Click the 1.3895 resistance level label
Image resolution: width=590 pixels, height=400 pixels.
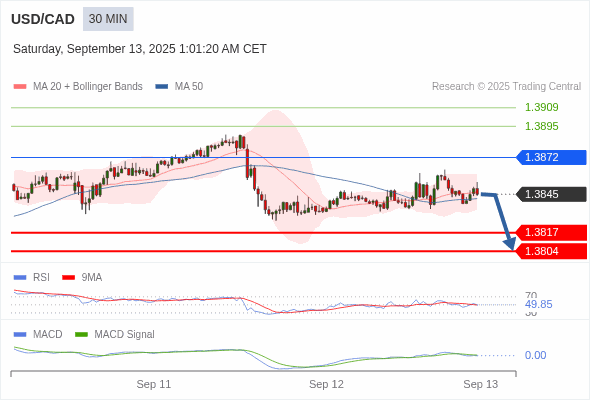point(541,126)
